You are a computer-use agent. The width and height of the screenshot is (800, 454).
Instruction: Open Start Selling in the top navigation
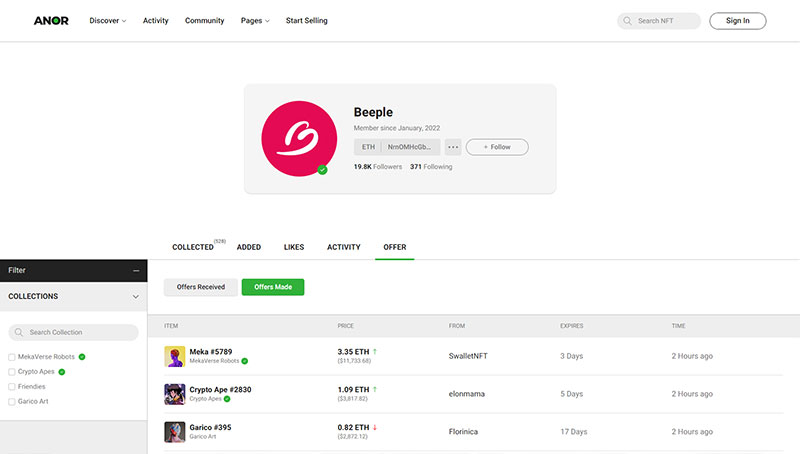coord(307,21)
